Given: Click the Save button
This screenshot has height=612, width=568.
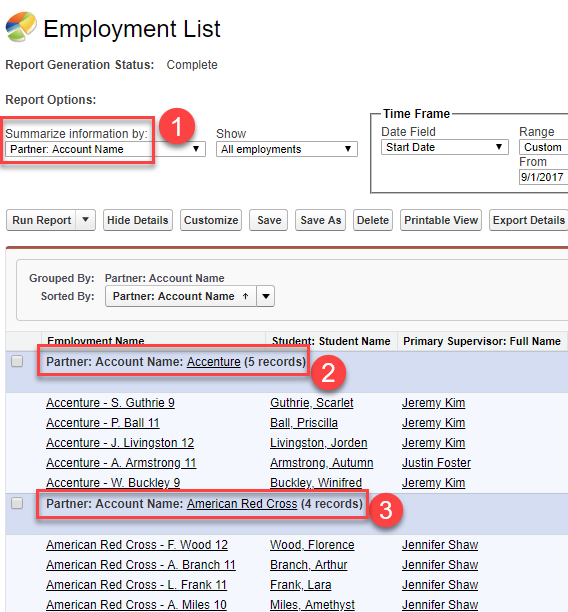Looking at the screenshot, I should 269,220.
